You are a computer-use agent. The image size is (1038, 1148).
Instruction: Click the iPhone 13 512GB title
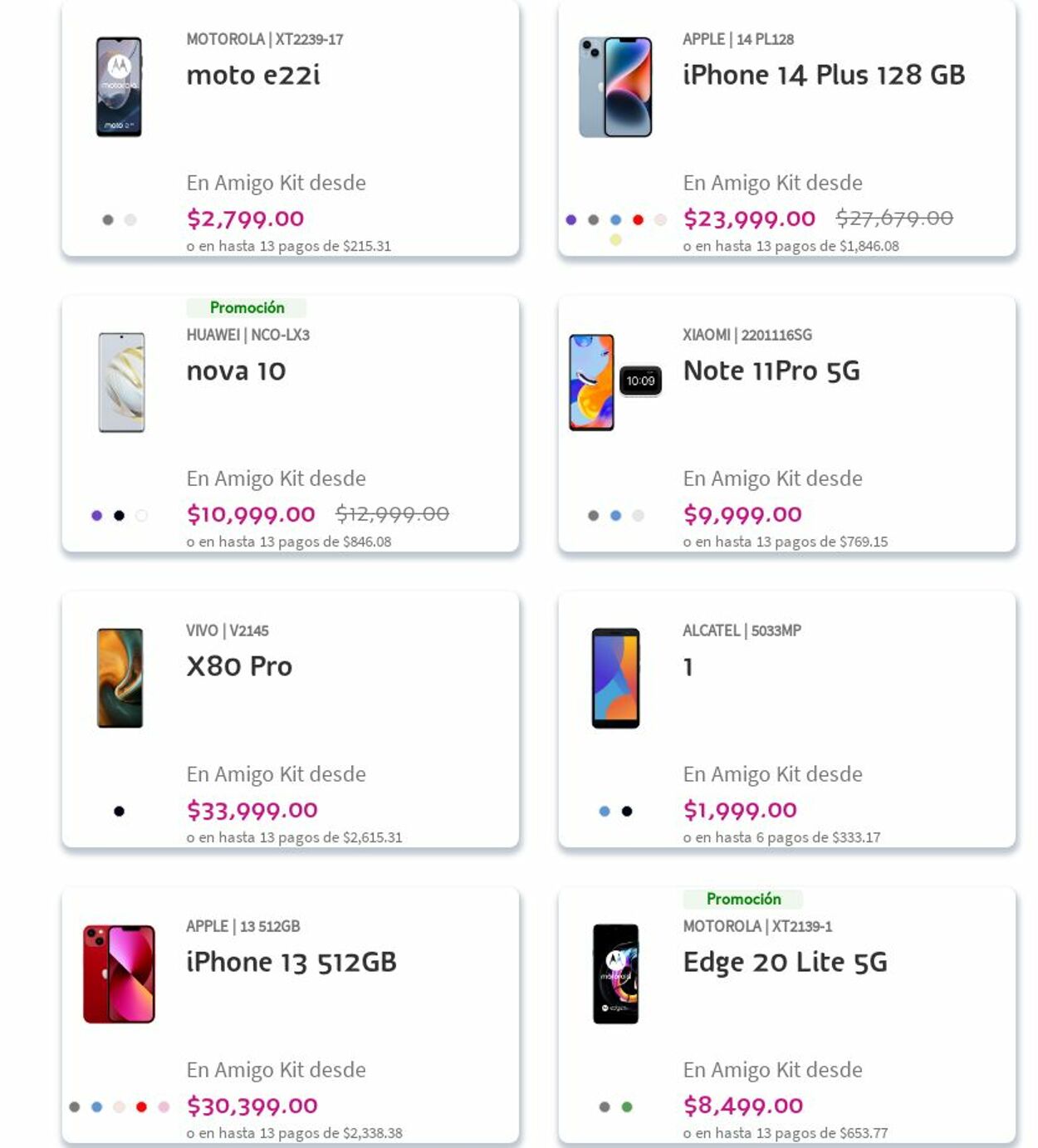pos(291,962)
